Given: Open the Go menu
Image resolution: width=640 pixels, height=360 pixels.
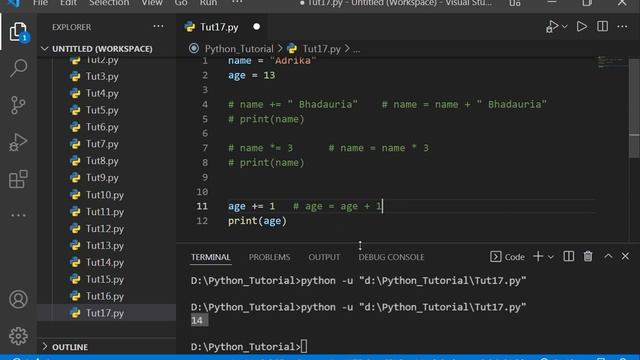Looking at the screenshot, I should (181, 3).
